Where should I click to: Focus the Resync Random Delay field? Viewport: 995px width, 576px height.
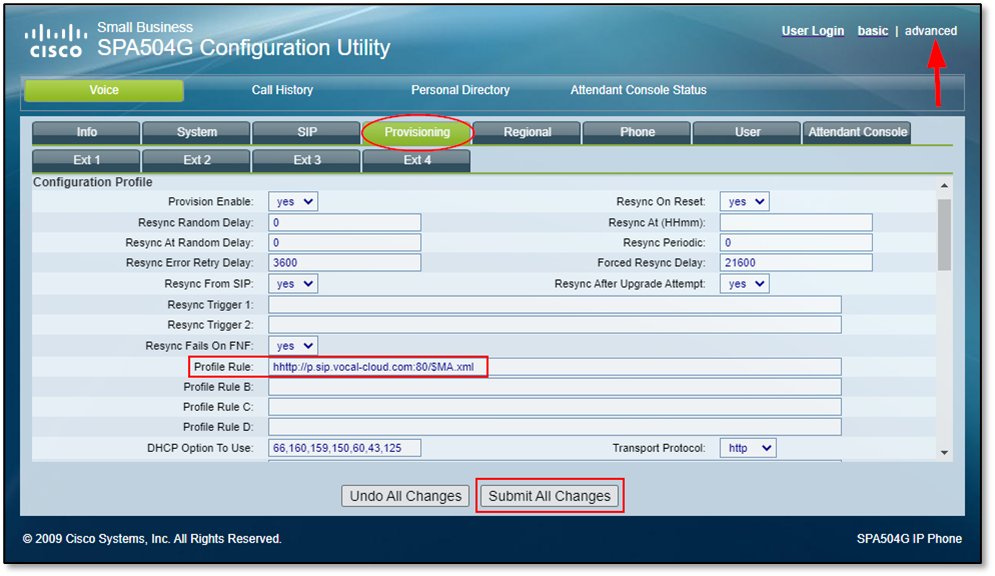tap(345, 223)
